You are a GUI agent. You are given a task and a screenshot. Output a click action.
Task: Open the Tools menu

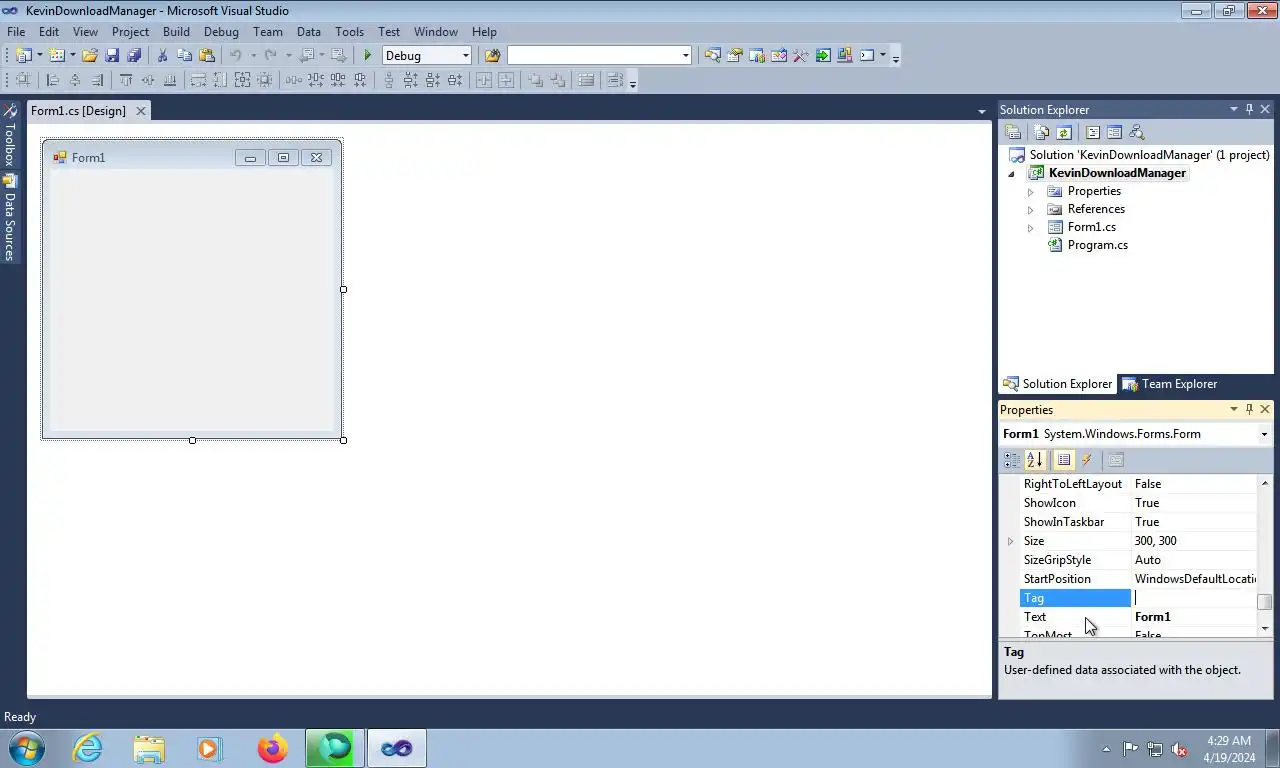click(349, 31)
